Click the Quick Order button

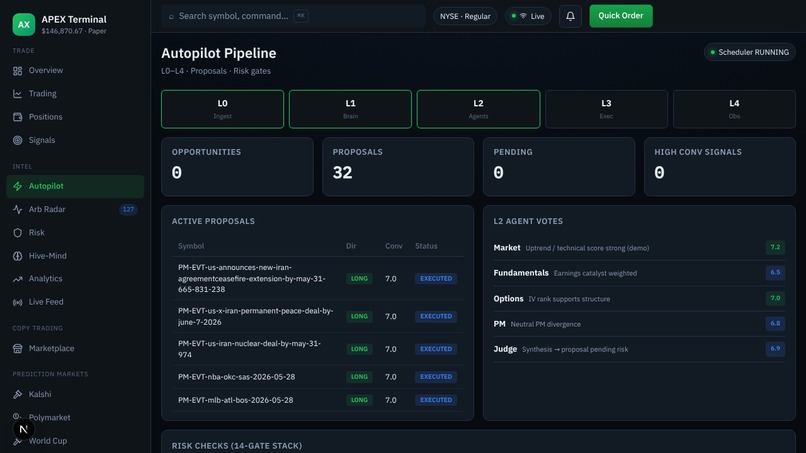click(621, 16)
